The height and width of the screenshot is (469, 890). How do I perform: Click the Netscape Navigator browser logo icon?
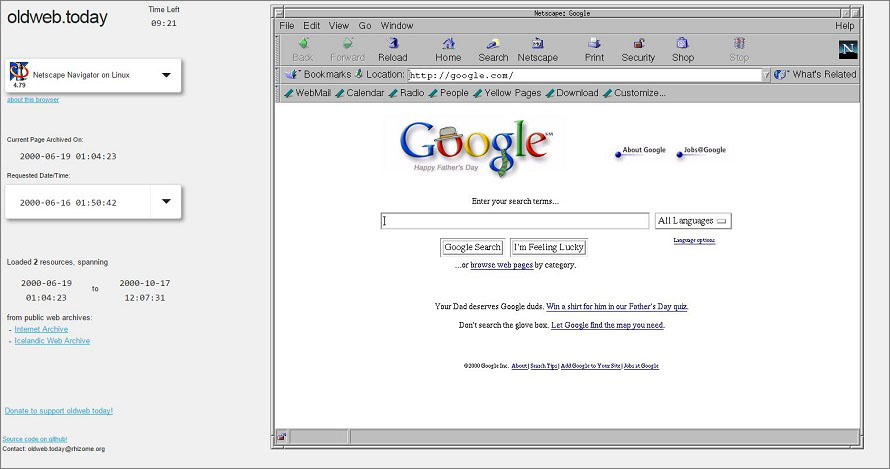(19, 72)
